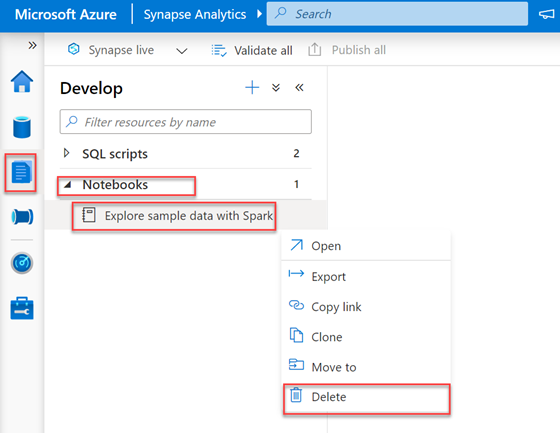Click Publish all button

click(x=347, y=50)
